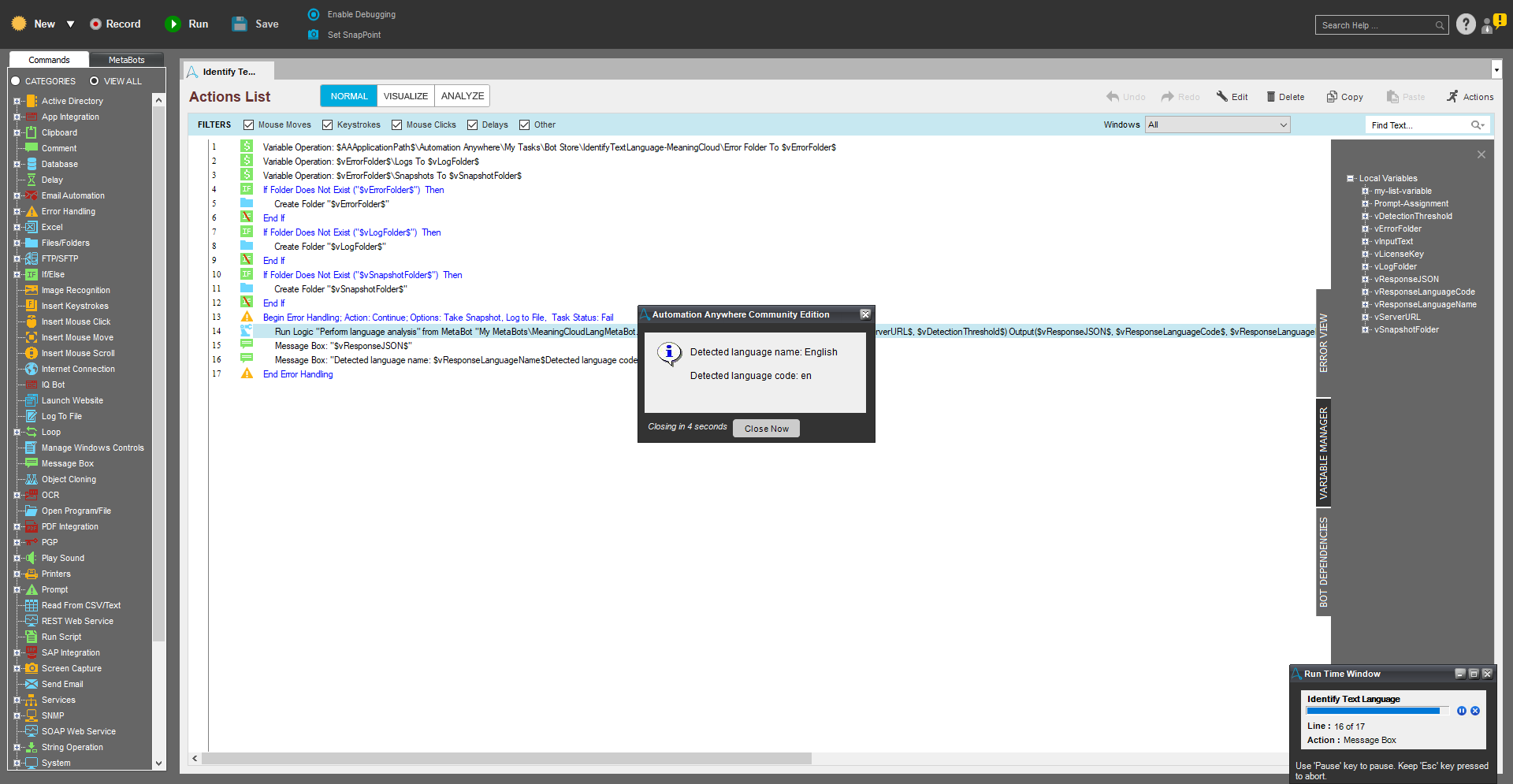Select the Screen Capture camera icon

pyautogui.click(x=32, y=668)
